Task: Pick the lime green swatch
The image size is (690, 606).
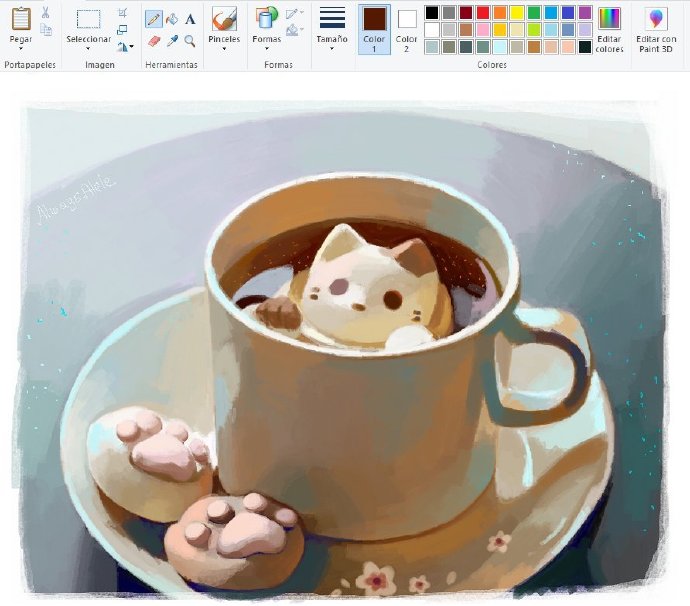Action: pos(534,30)
